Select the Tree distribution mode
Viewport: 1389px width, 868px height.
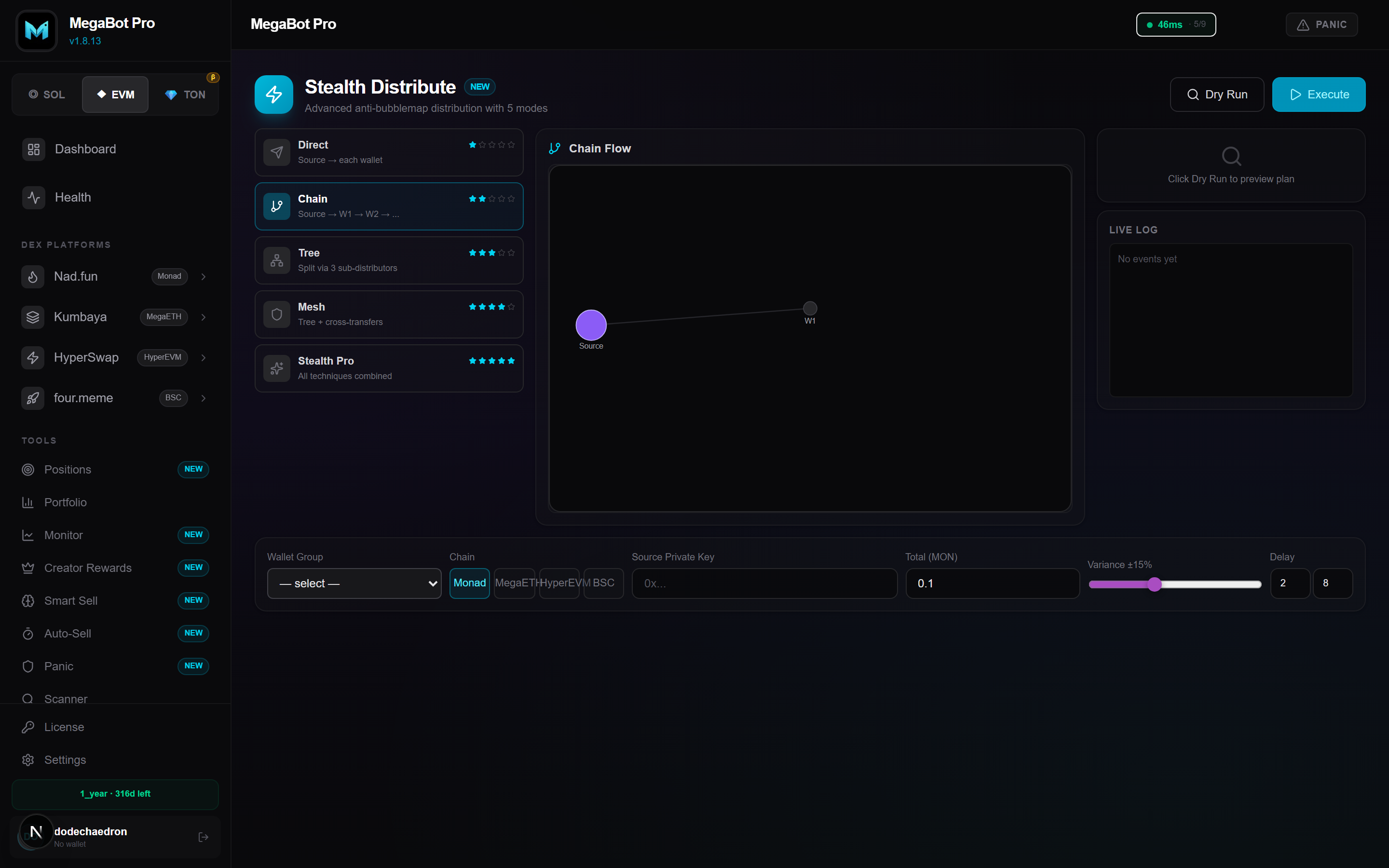[389, 260]
